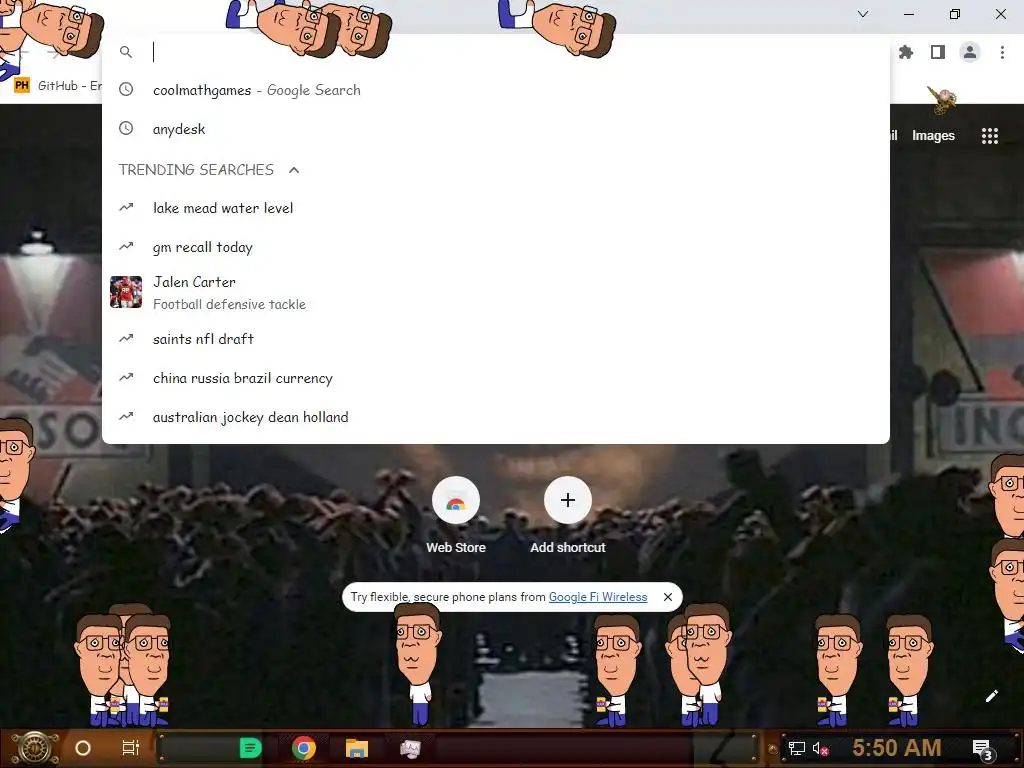Select the Jalen Carter football suggestion
This screenshot has height=768, width=1024.
496,293
